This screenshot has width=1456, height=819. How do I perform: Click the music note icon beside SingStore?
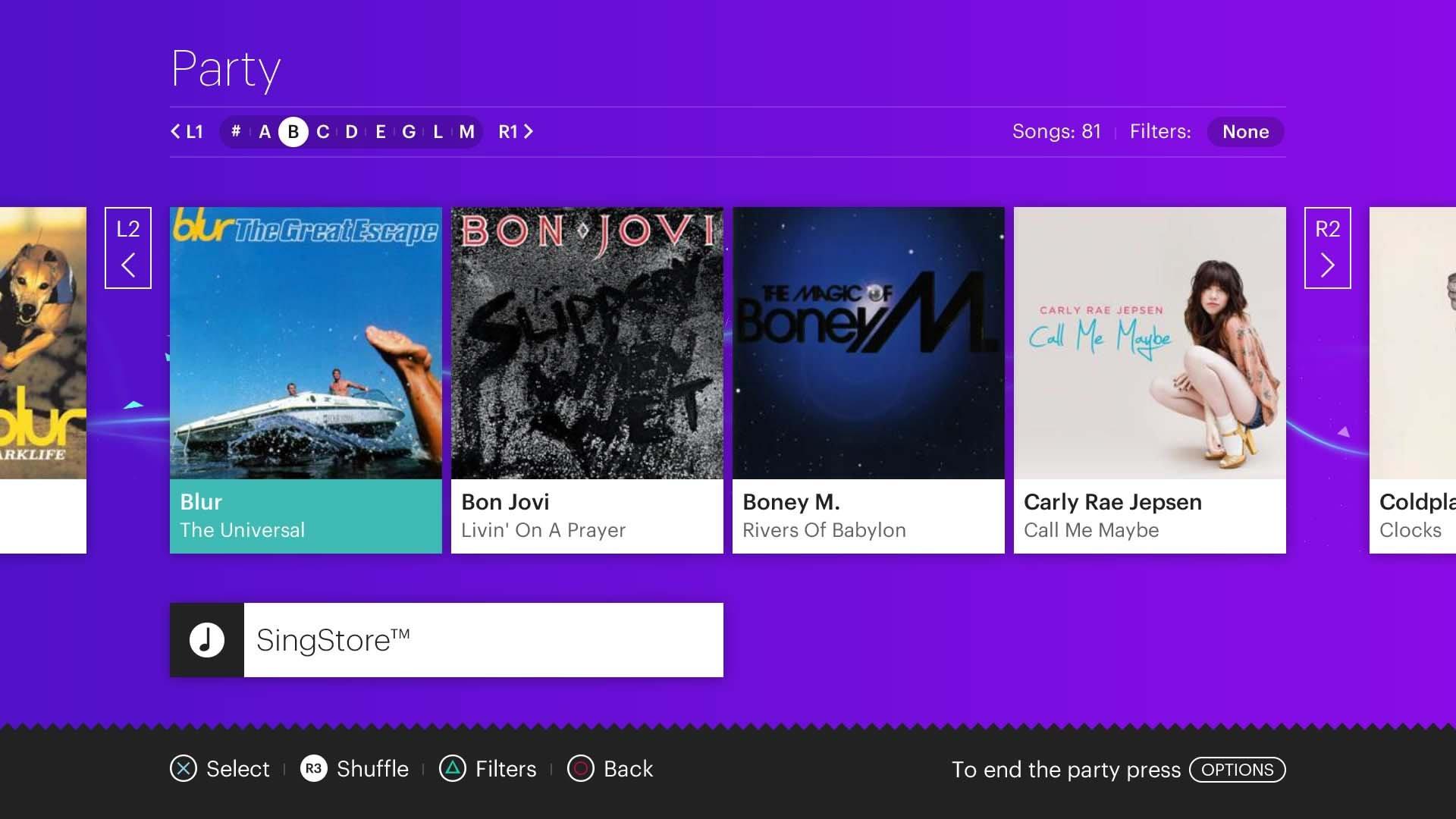tap(206, 639)
